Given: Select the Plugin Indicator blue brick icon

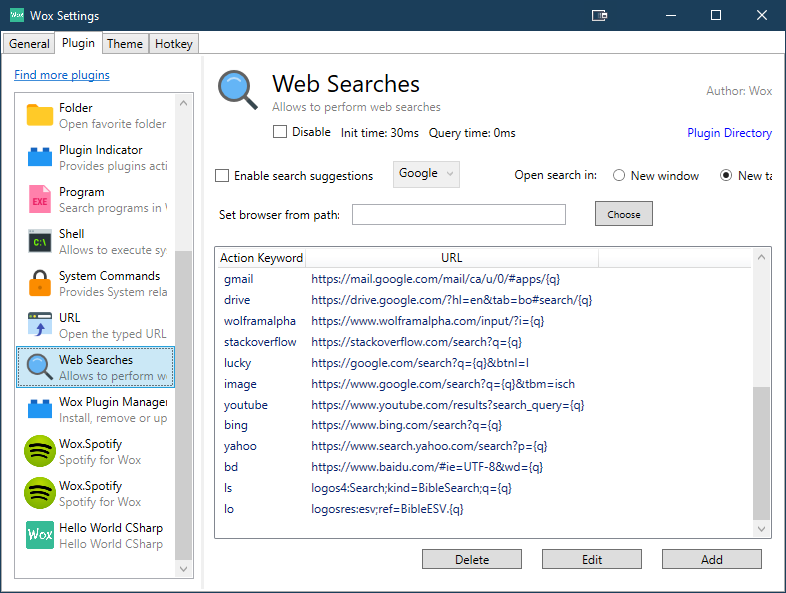Looking at the screenshot, I should [x=40, y=157].
